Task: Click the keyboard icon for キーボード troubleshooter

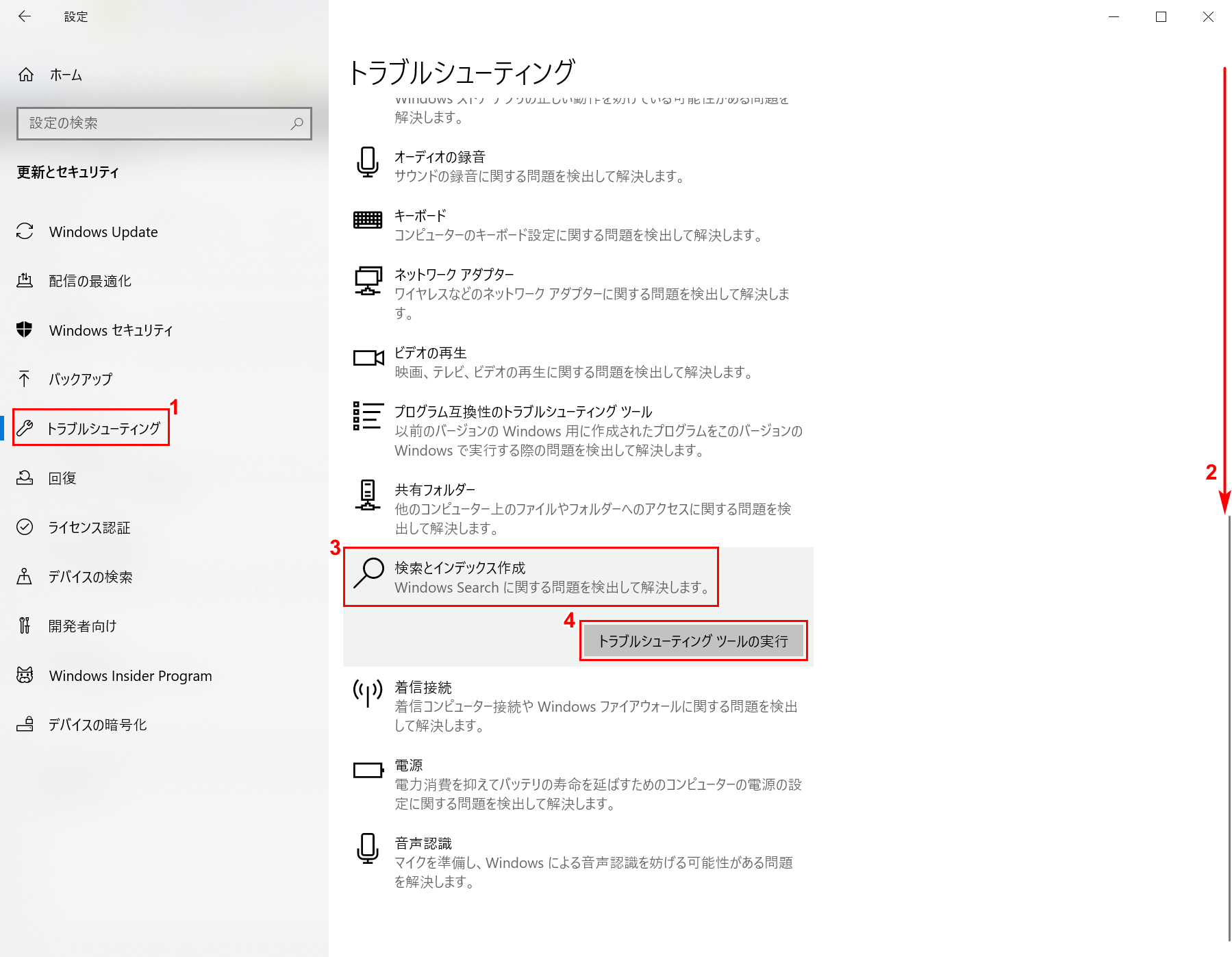Action: coord(368,220)
